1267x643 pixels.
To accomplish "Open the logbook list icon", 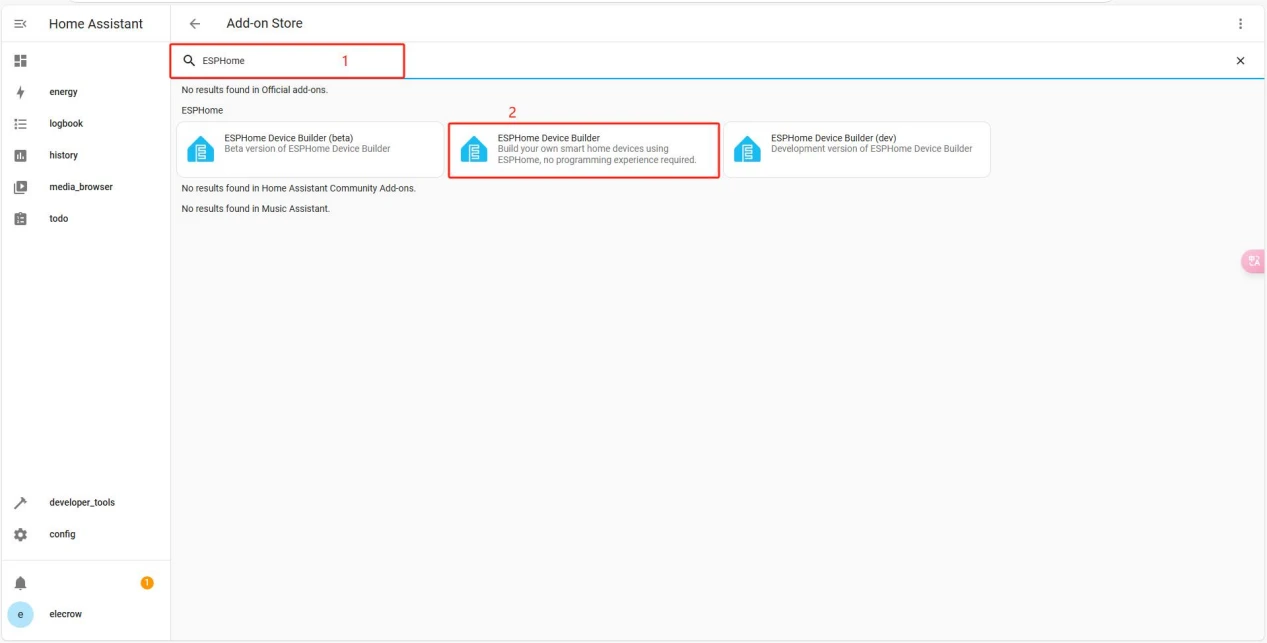I will coord(20,124).
